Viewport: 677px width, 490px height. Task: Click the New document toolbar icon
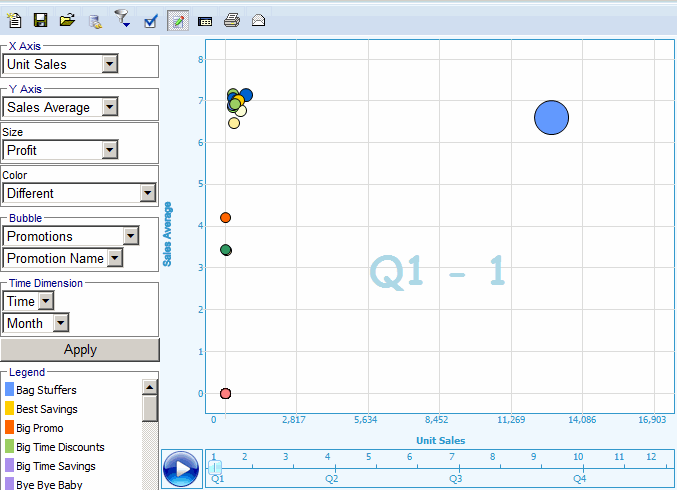14,20
